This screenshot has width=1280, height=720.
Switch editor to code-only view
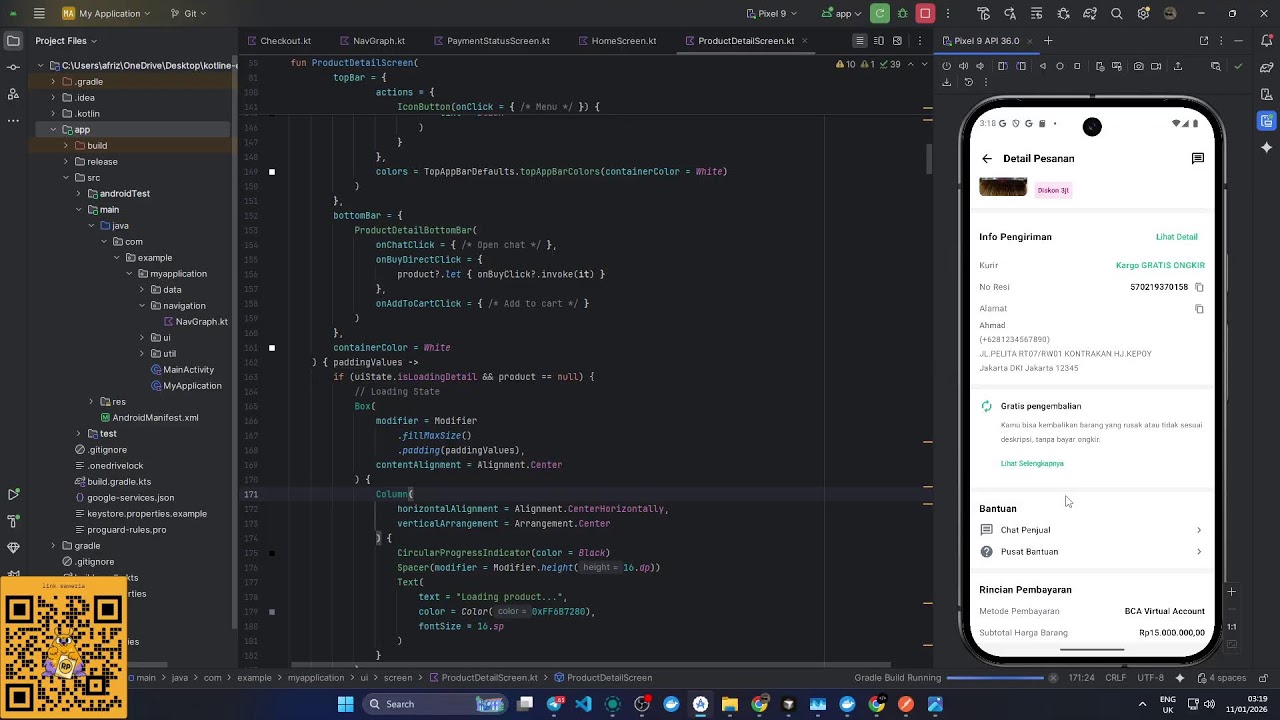[x=859, y=41]
